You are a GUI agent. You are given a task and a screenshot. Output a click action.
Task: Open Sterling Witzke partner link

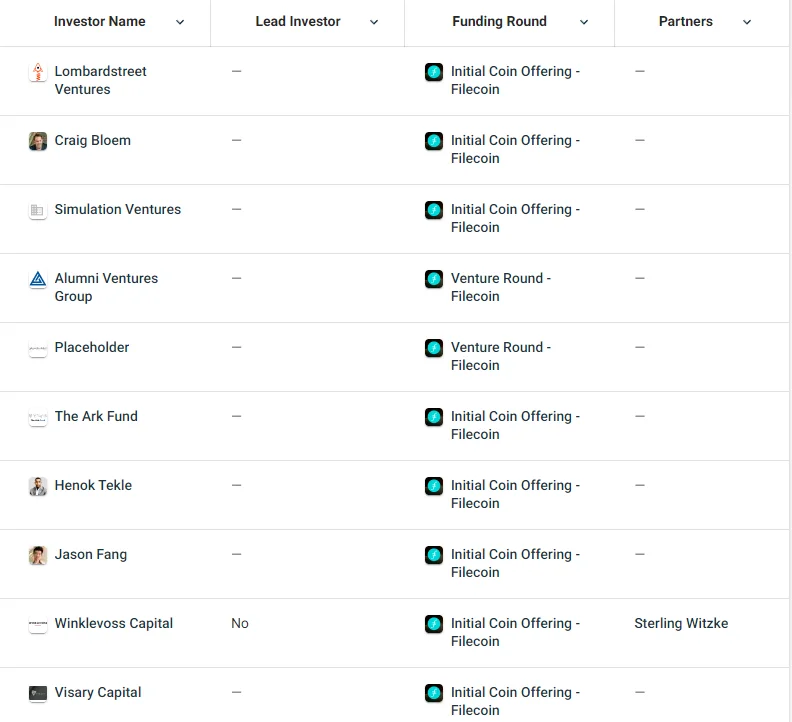point(681,623)
